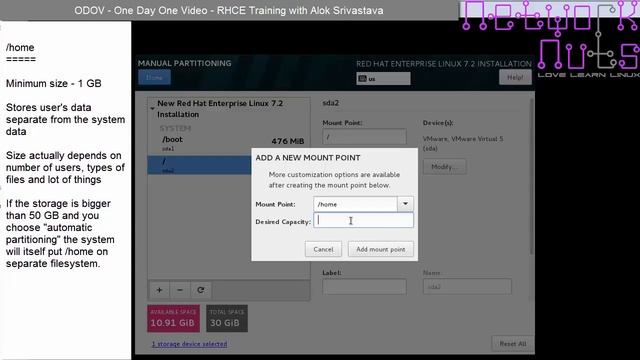Viewport: 640px width, 360px height.
Task: Click the Reset All button
Action: 513,344
